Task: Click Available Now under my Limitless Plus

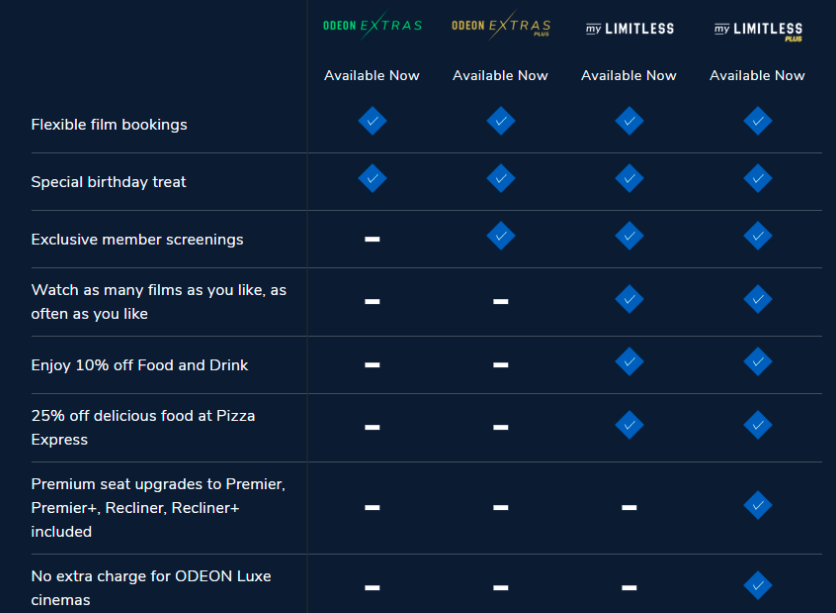Action: (757, 76)
